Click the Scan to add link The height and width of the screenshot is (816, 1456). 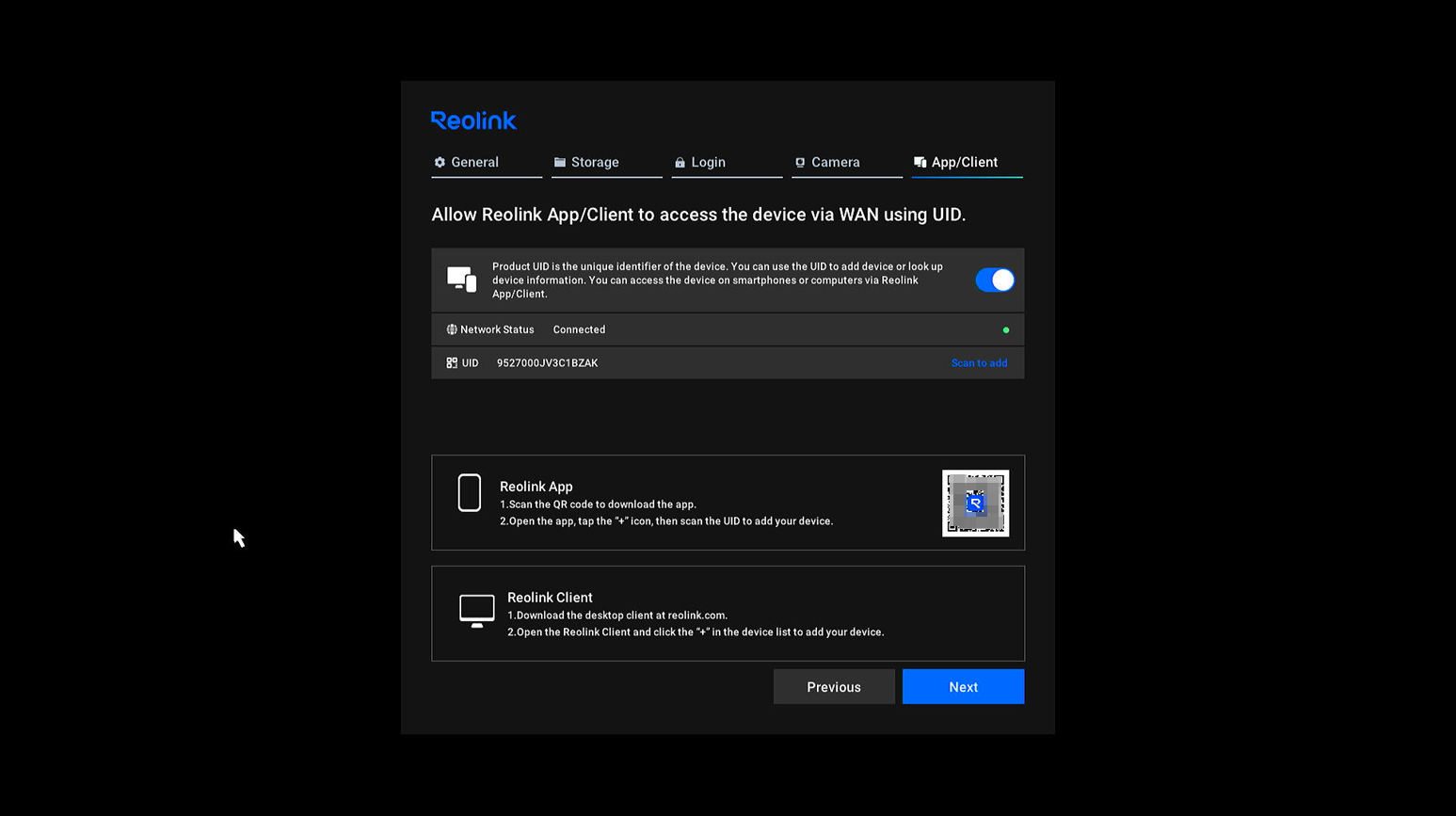coord(979,363)
